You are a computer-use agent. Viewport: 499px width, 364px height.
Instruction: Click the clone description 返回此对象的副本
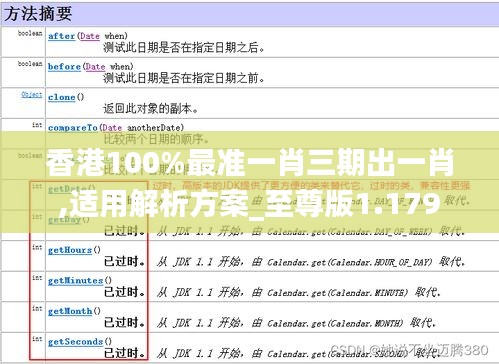pos(151,109)
